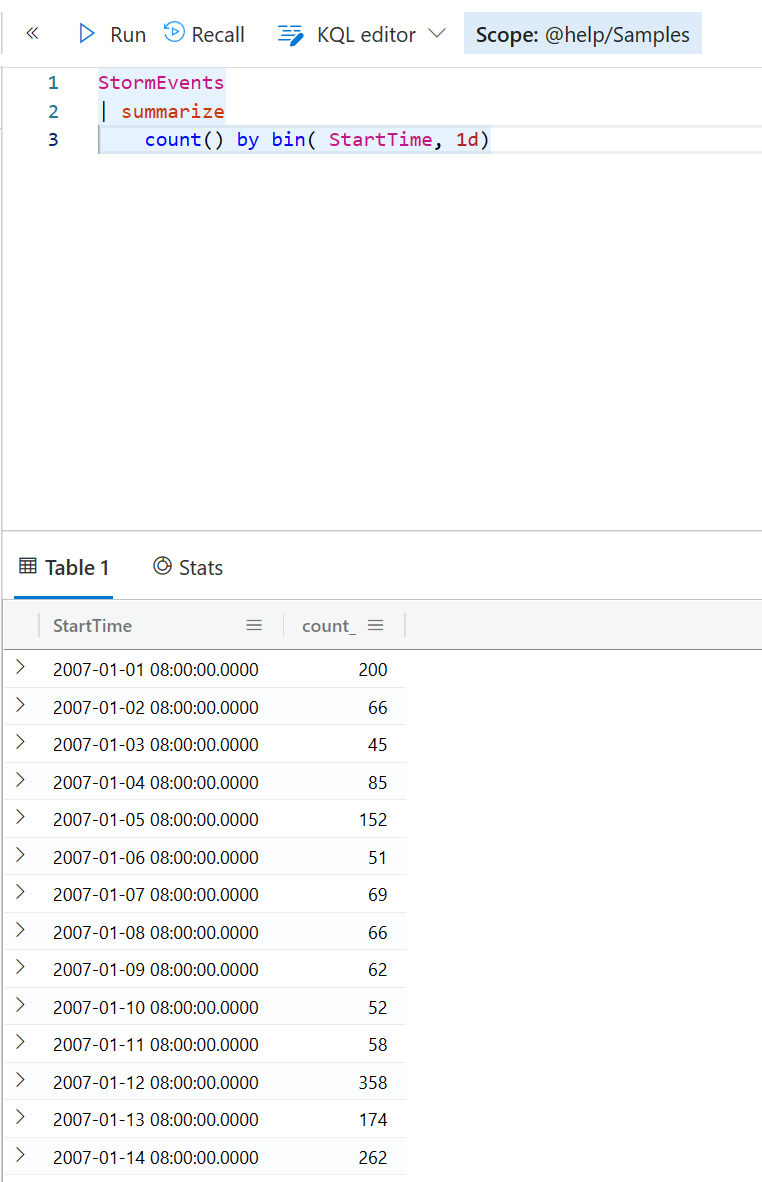The height and width of the screenshot is (1182, 762).
Task: Switch to the Stats tab
Action: click(188, 567)
